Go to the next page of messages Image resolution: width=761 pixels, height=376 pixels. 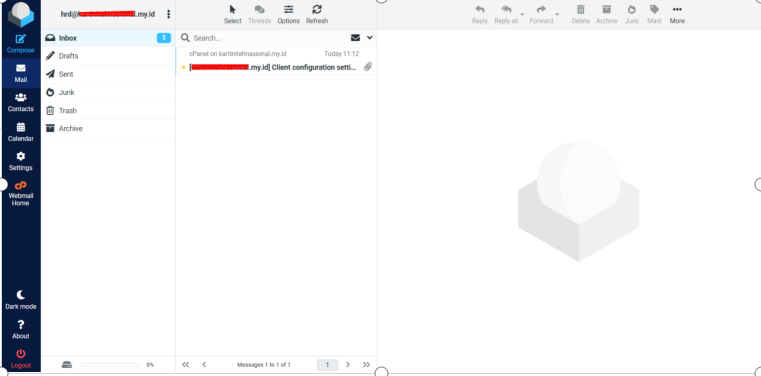coord(347,364)
